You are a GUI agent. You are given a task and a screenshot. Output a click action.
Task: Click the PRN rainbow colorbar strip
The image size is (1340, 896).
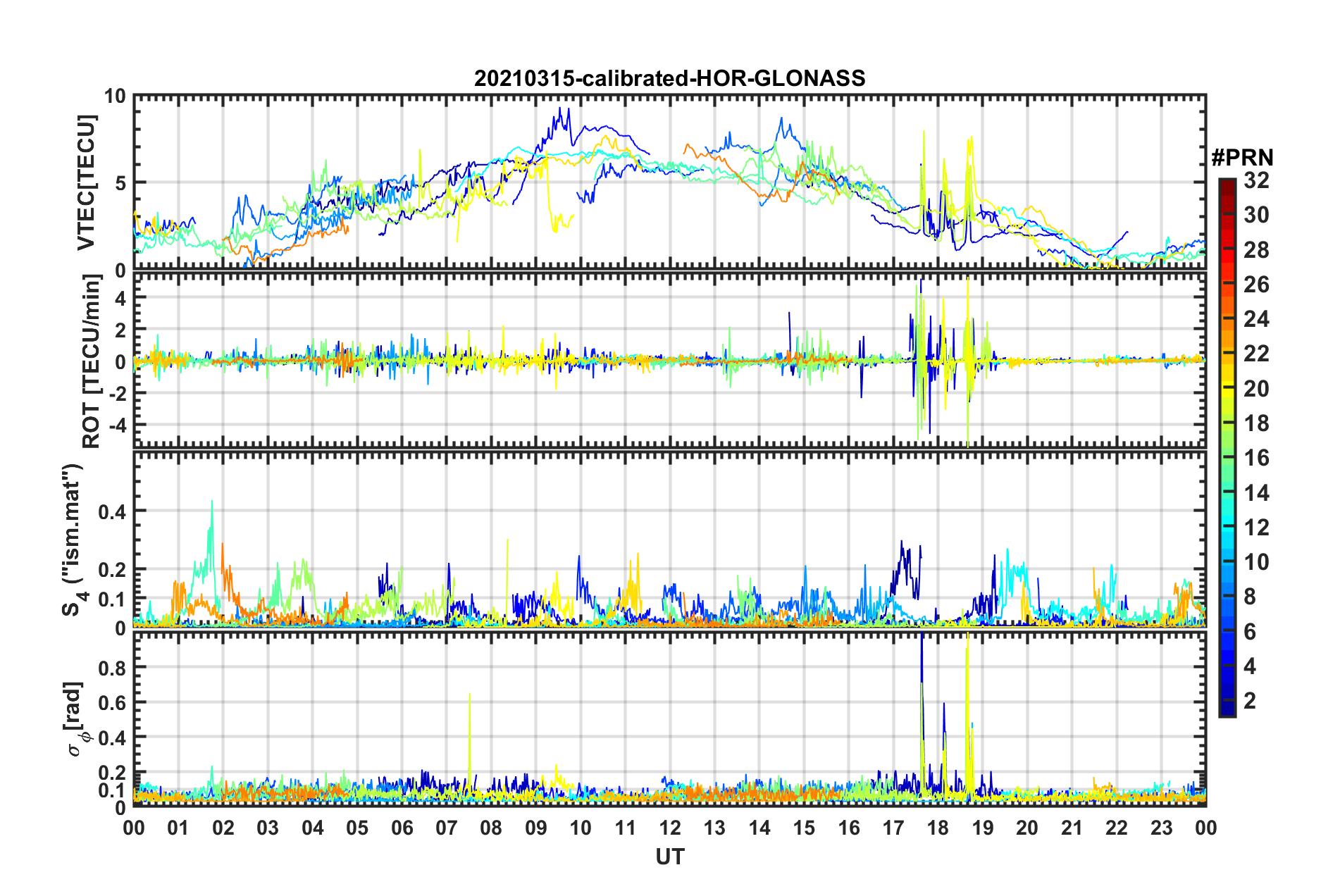tap(1227, 448)
